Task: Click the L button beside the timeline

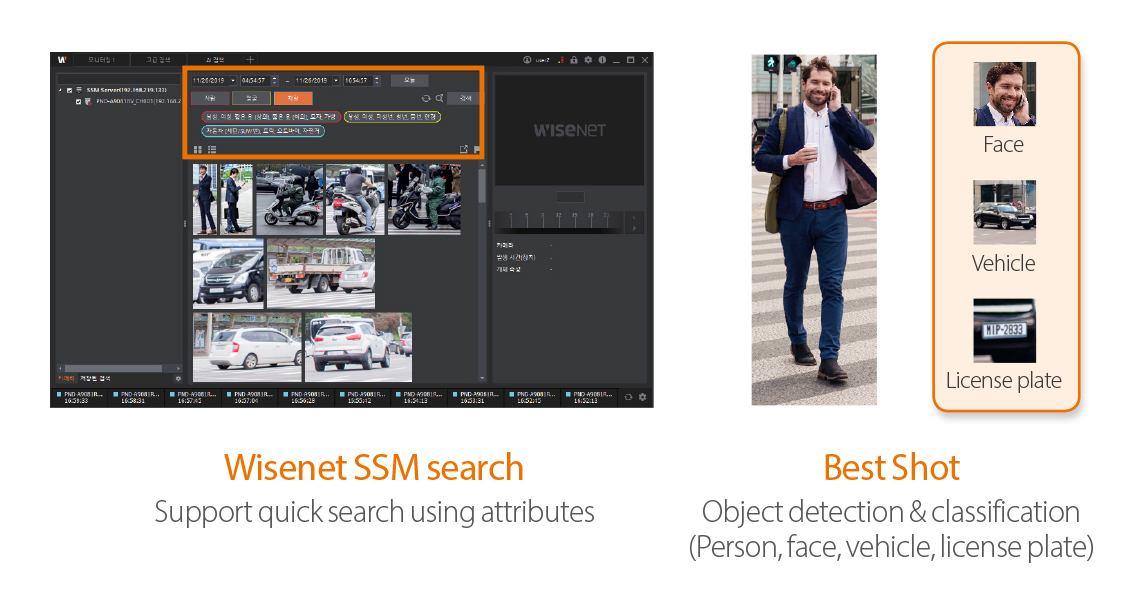Action: coord(634,217)
